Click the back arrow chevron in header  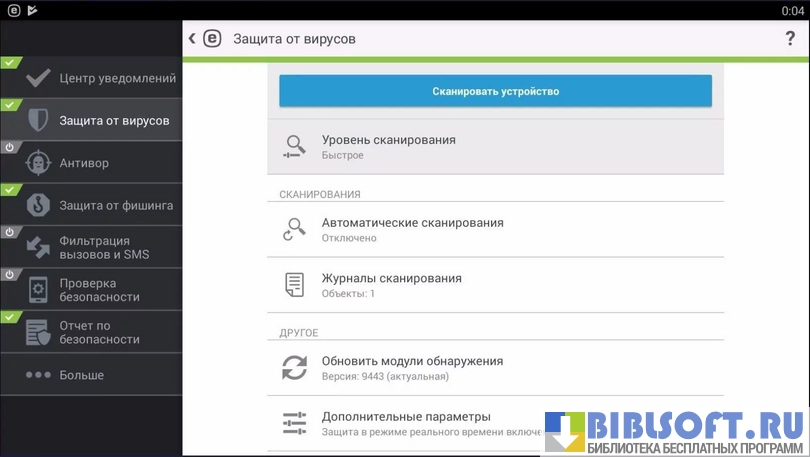click(192, 39)
